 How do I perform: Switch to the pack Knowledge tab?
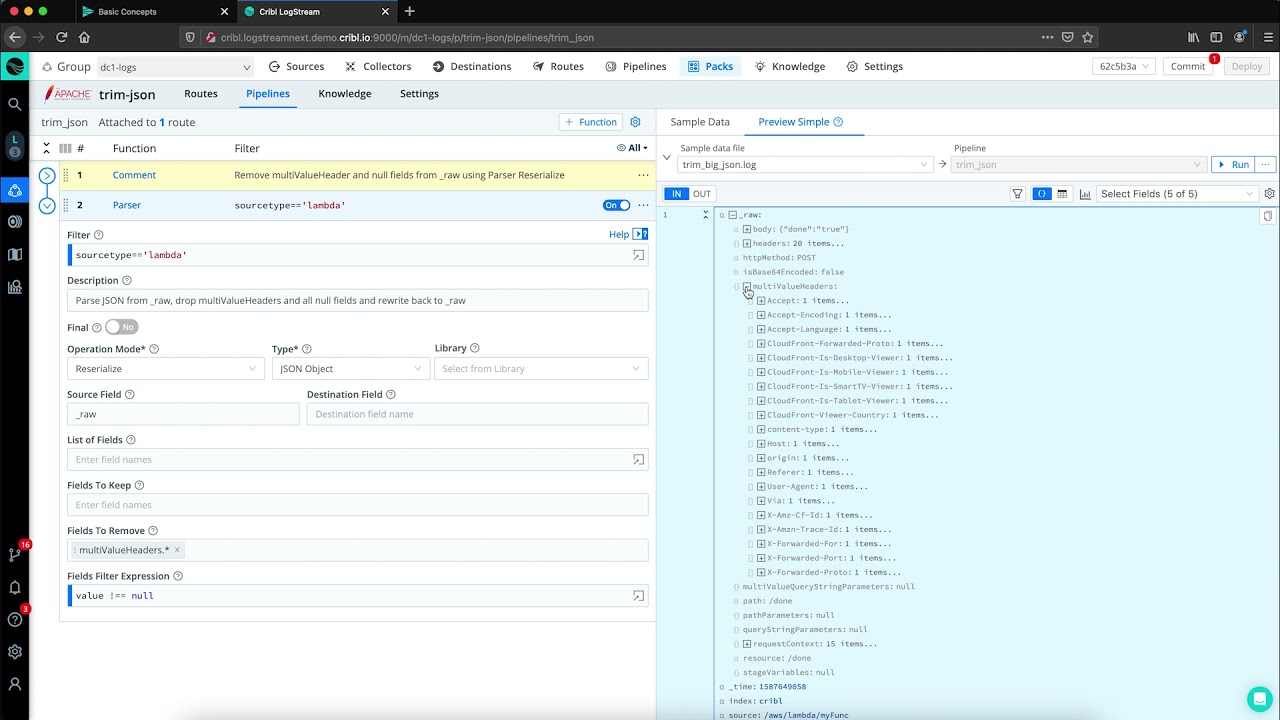pos(345,94)
